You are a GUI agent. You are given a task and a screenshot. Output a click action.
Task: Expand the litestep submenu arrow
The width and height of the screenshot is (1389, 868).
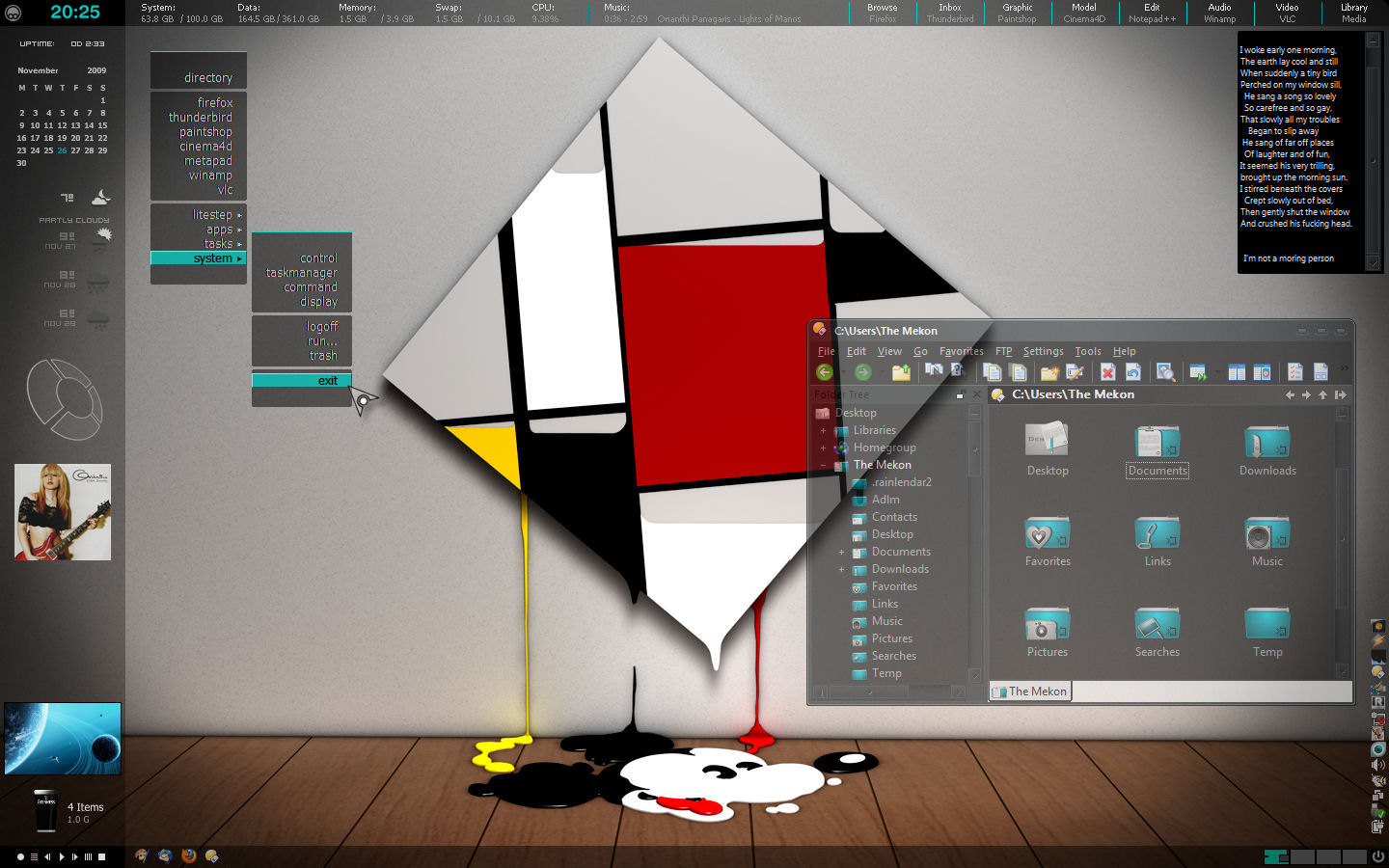[x=239, y=215]
